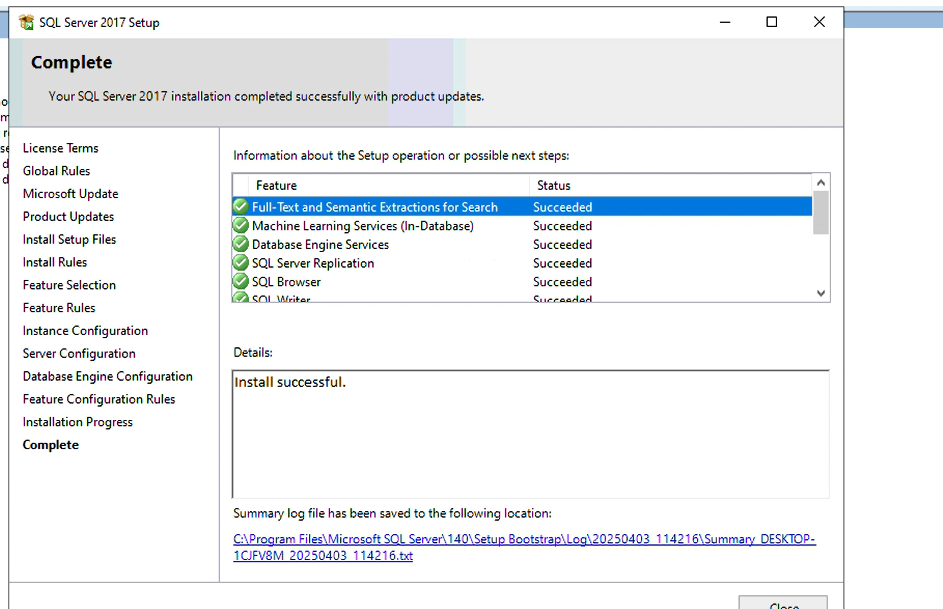Click Succeeded status for SQL Browser
Viewport: 943px width, 609px height.
click(562, 282)
